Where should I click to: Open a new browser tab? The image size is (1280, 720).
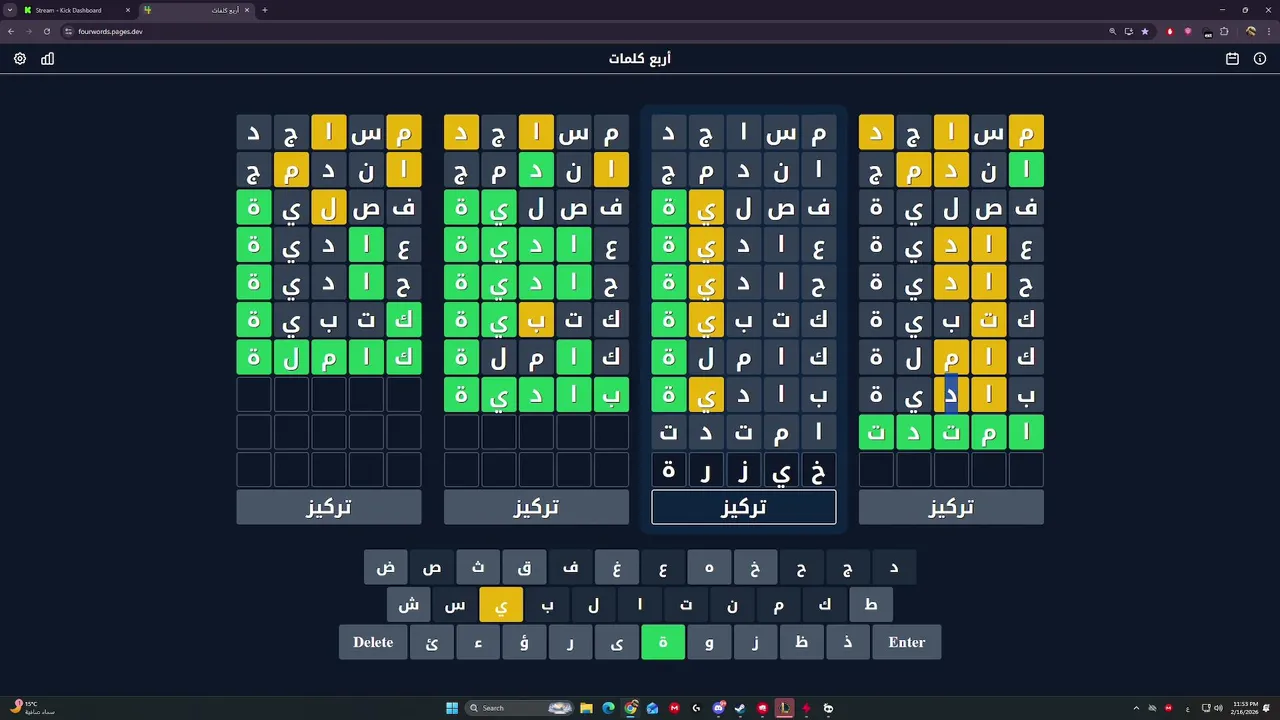264,10
